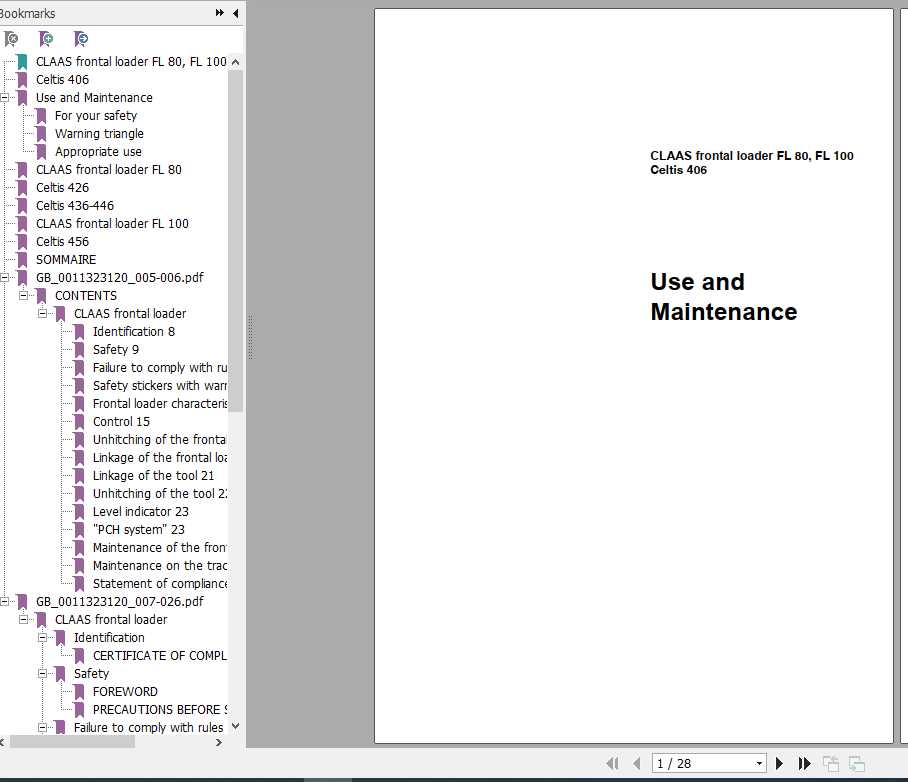Open the page number dropdown

pyautogui.click(x=759, y=763)
